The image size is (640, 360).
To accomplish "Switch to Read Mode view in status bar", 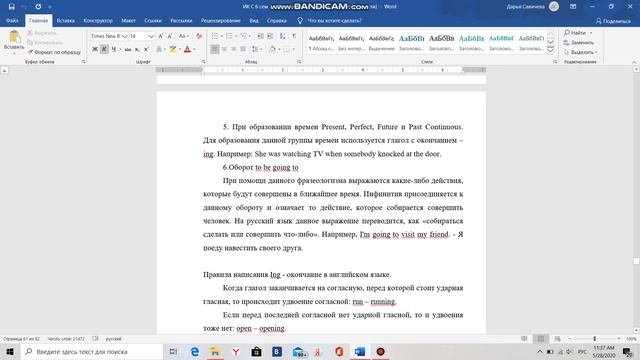I will point(524,339).
